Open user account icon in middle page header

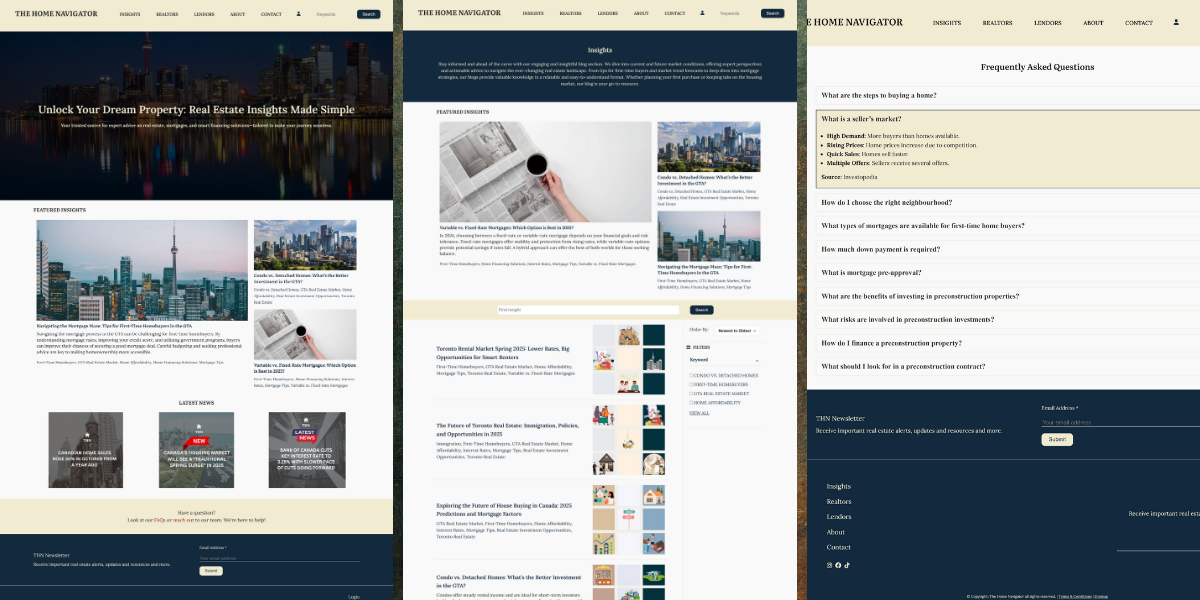(x=702, y=13)
